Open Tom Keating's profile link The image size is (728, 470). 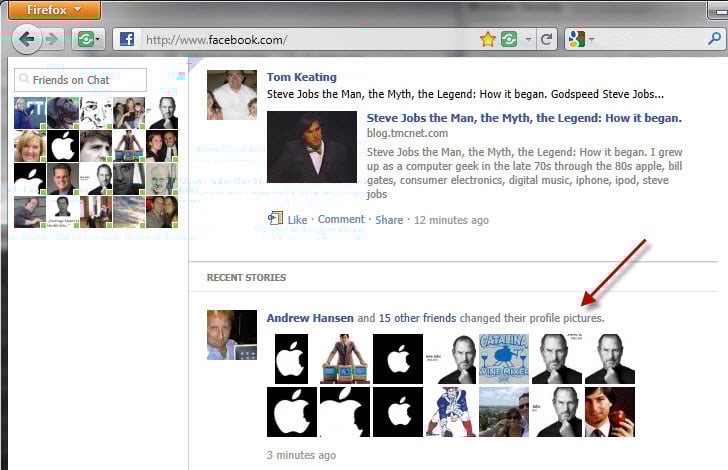tap(301, 77)
